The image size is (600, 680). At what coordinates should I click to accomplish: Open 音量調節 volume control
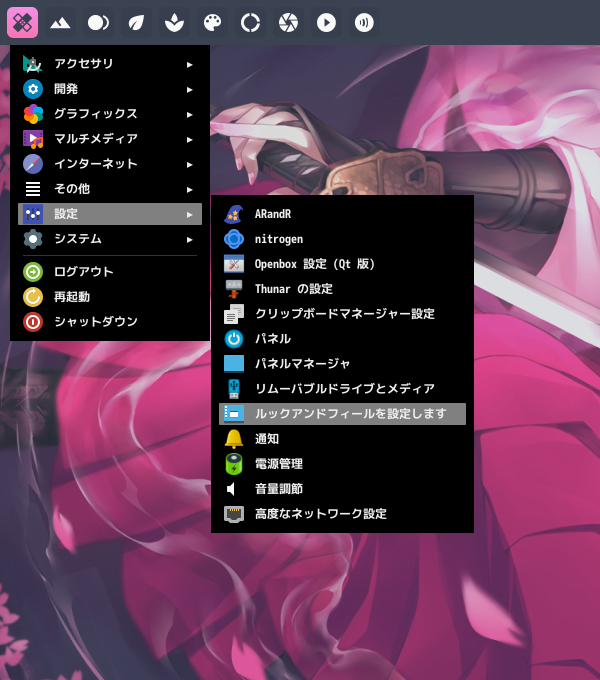(x=342, y=489)
